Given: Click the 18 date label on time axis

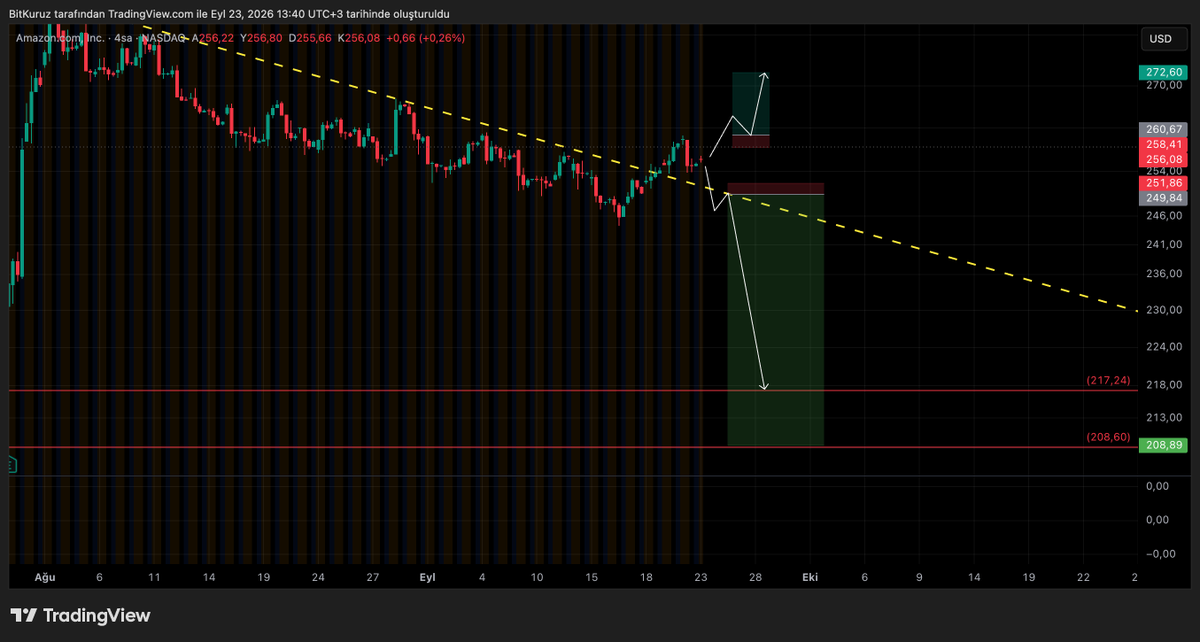Looking at the screenshot, I should point(646,578).
